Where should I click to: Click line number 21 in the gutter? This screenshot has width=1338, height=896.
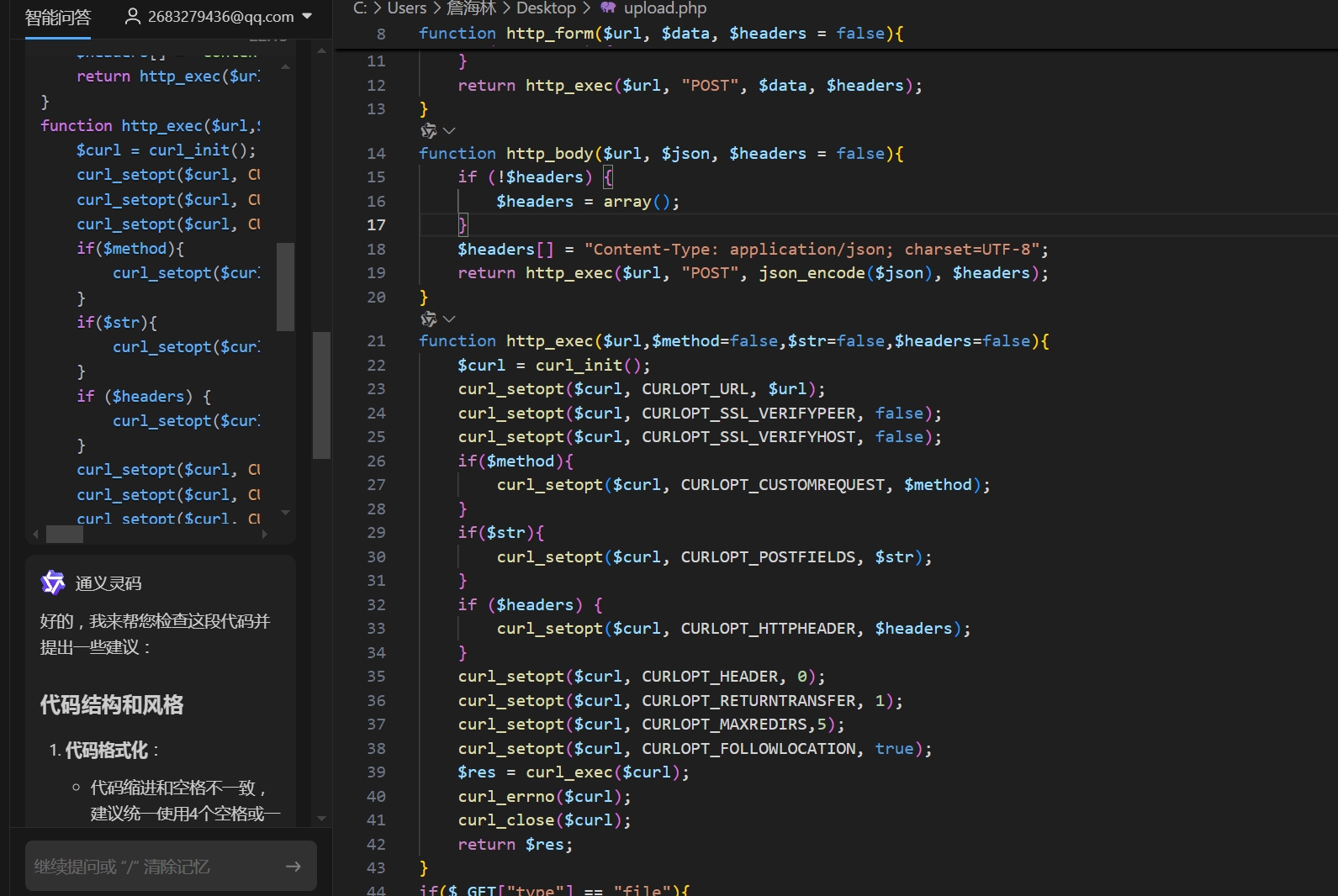pyautogui.click(x=376, y=341)
